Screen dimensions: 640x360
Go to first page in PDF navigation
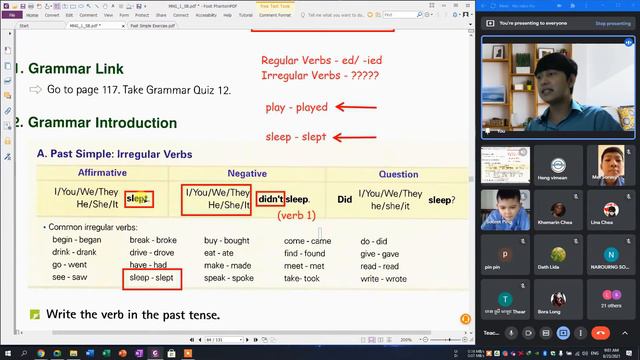point(192,340)
